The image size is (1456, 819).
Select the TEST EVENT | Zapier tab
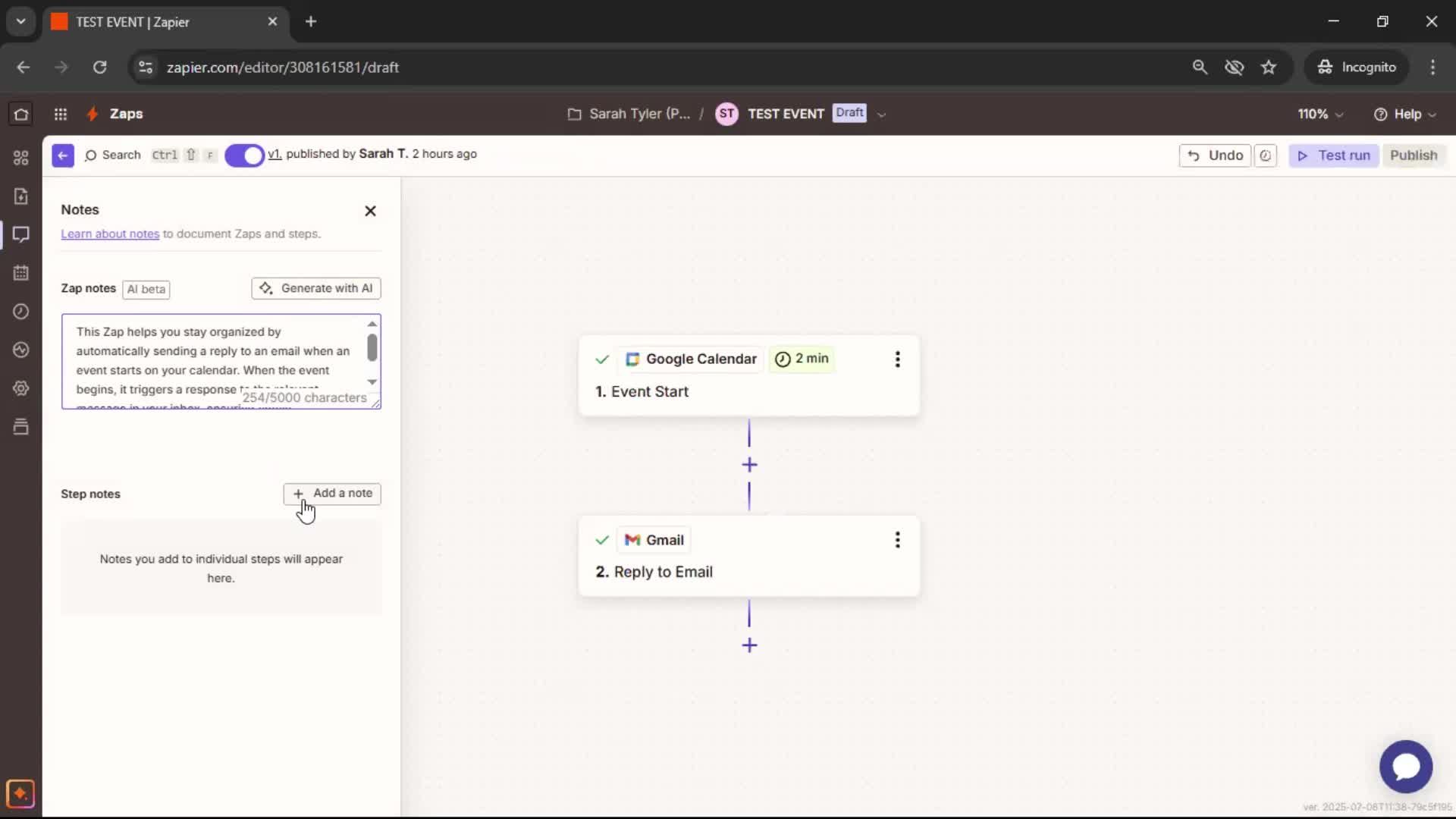pos(165,22)
